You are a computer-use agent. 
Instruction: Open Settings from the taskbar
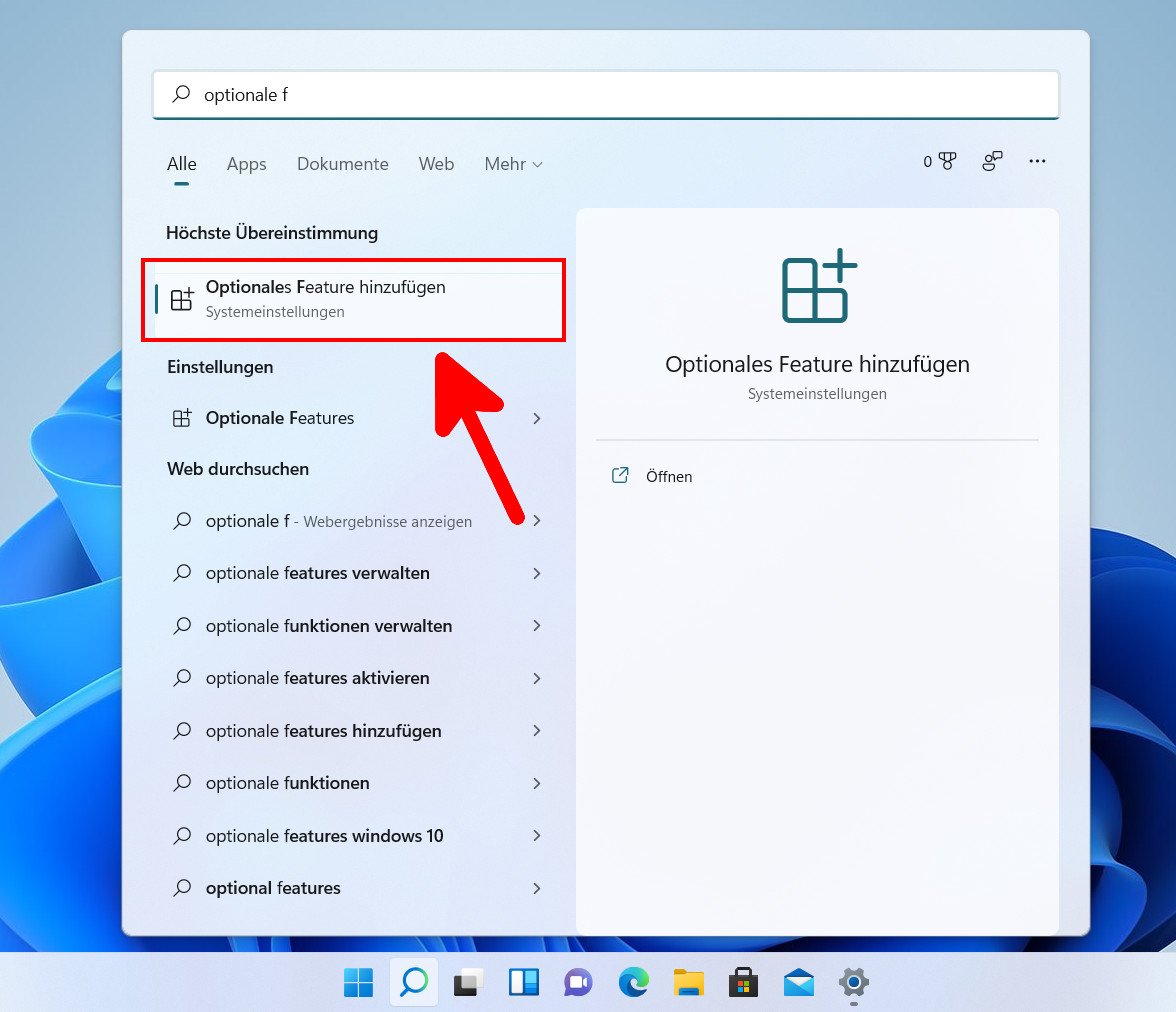pyautogui.click(x=852, y=983)
